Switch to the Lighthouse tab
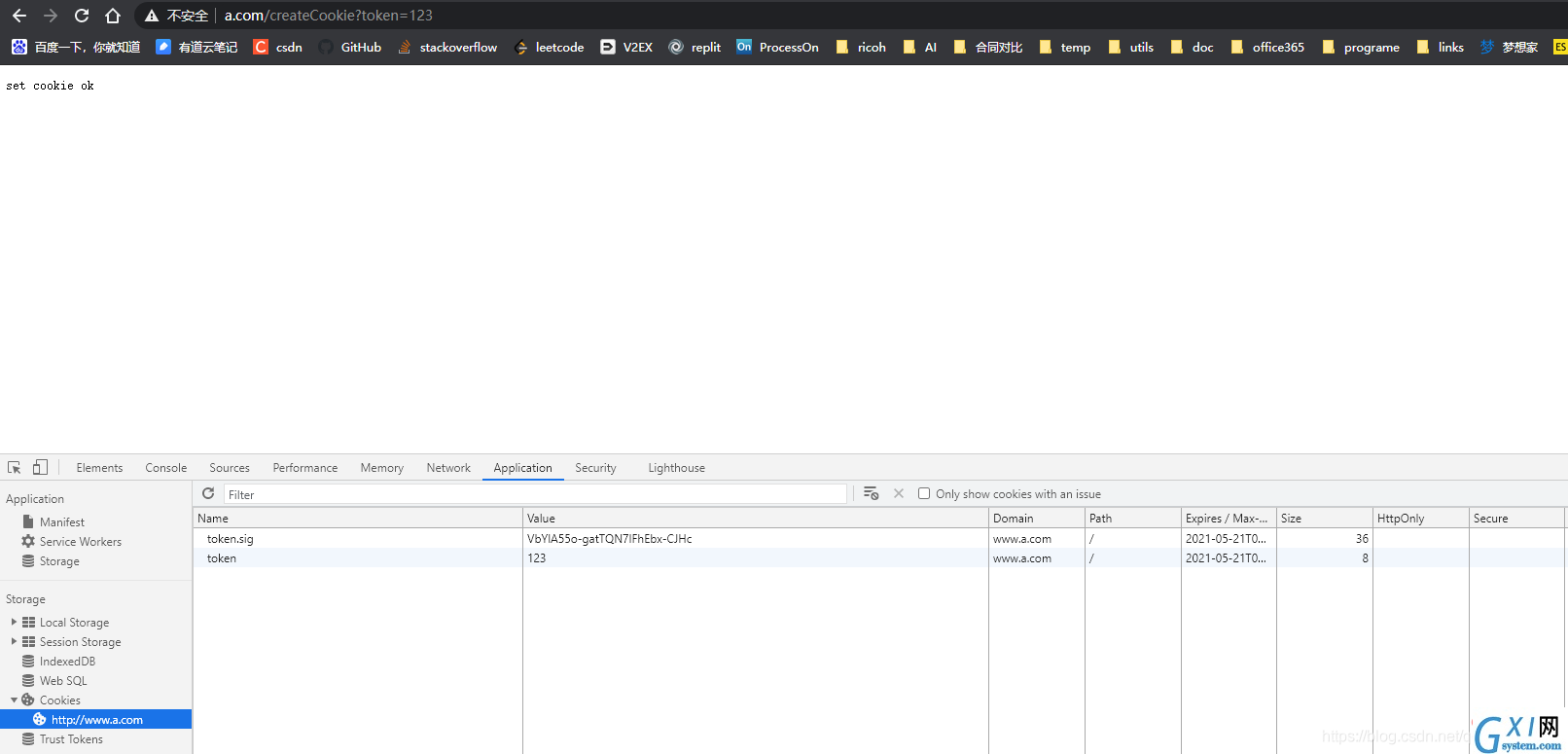The height and width of the screenshot is (754, 1568). click(x=677, y=468)
